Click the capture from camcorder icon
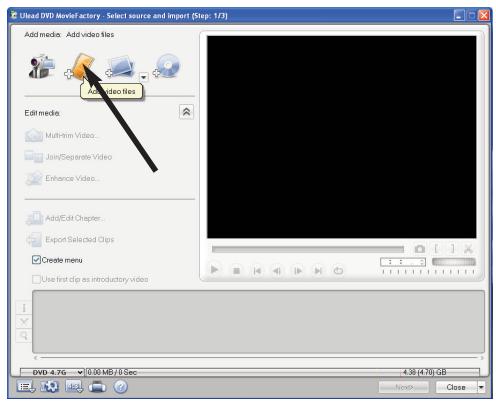 pyautogui.click(x=42, y=66)
